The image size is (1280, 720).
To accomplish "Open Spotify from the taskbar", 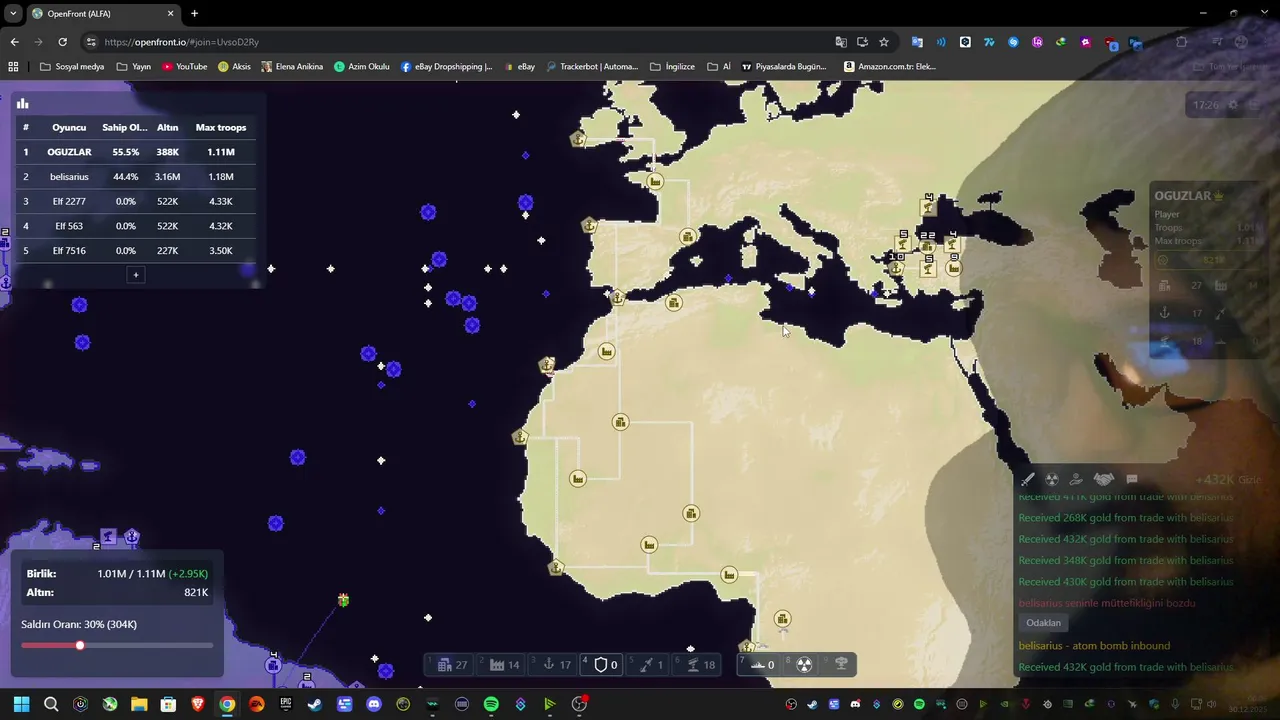I will [x=491, y=704].
